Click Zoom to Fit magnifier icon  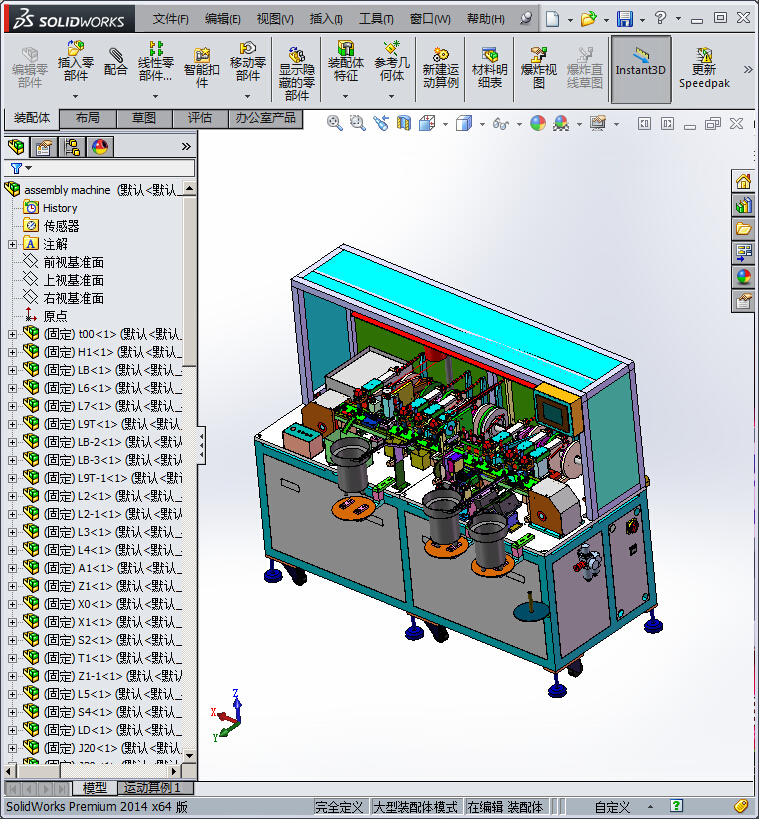tap(334, 123)
